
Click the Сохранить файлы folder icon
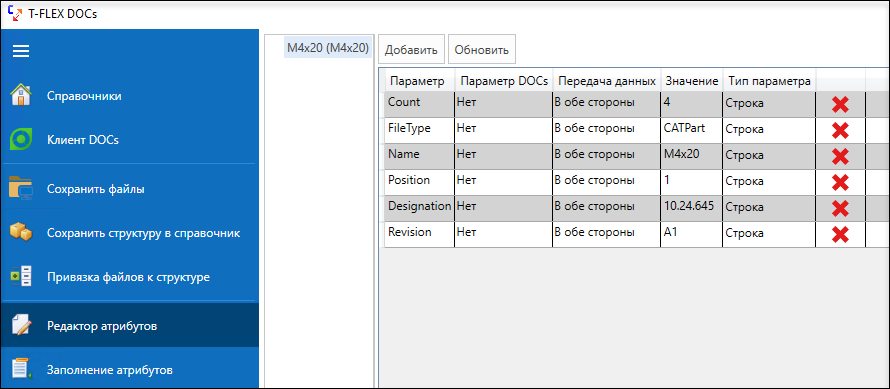pos(21,189)
